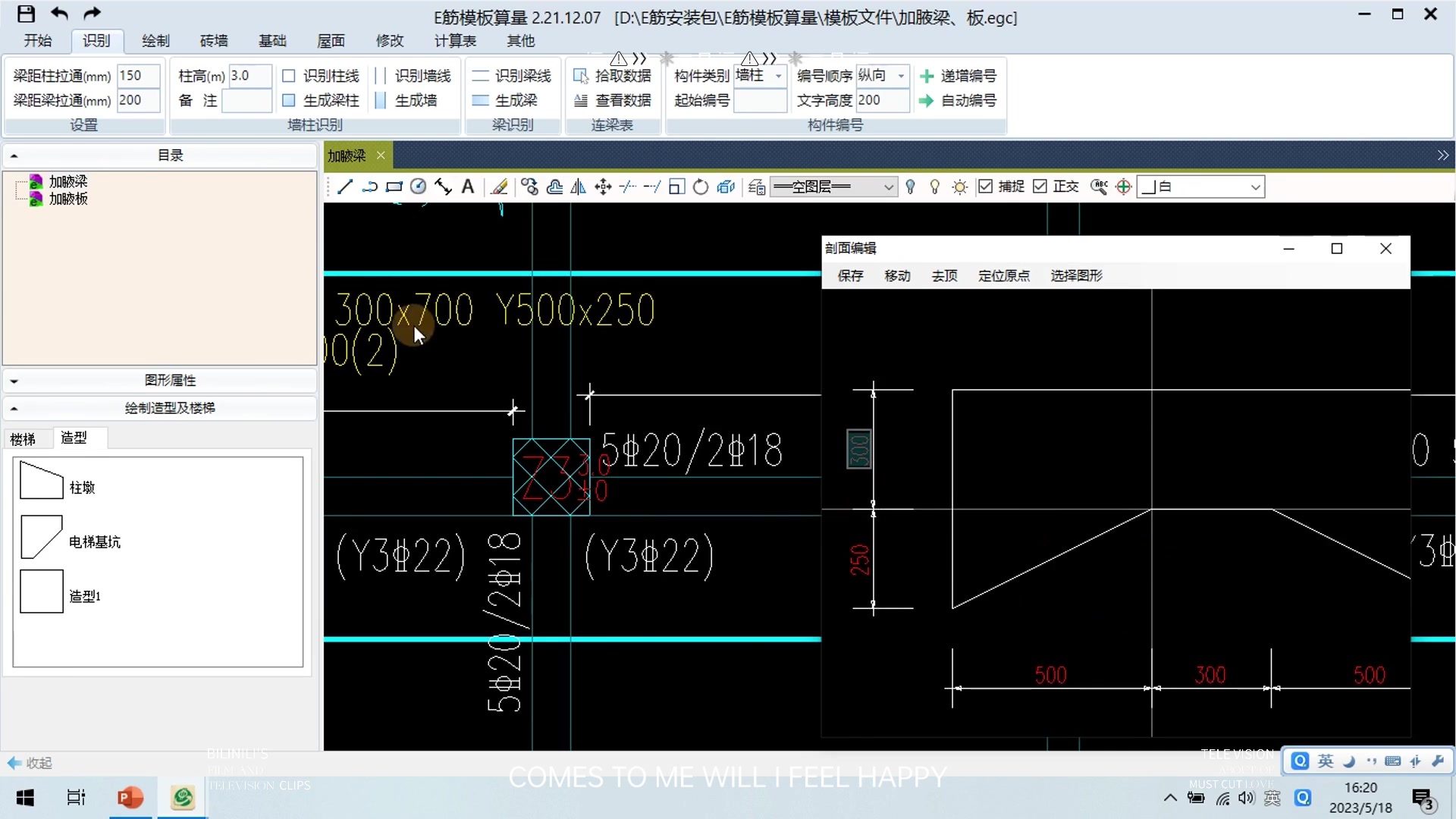Image resolution: width=1456 pixels, height=819 pixels.
Task: Click 保存 in the 剖面编辑 dialog
Action: pyautogui.click(x=849, y=276)
